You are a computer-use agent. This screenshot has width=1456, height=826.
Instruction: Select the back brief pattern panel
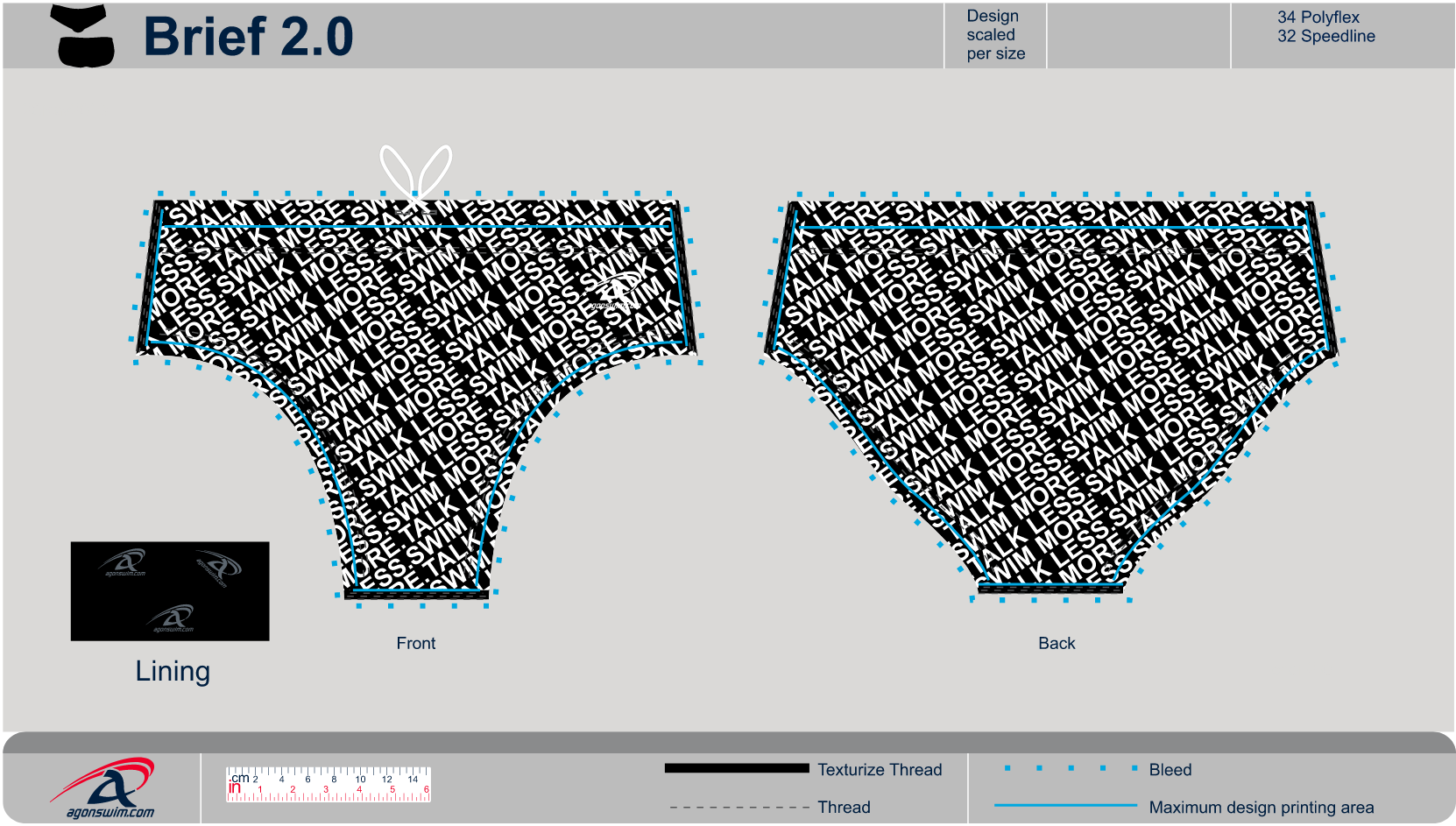click(1051, 385)
